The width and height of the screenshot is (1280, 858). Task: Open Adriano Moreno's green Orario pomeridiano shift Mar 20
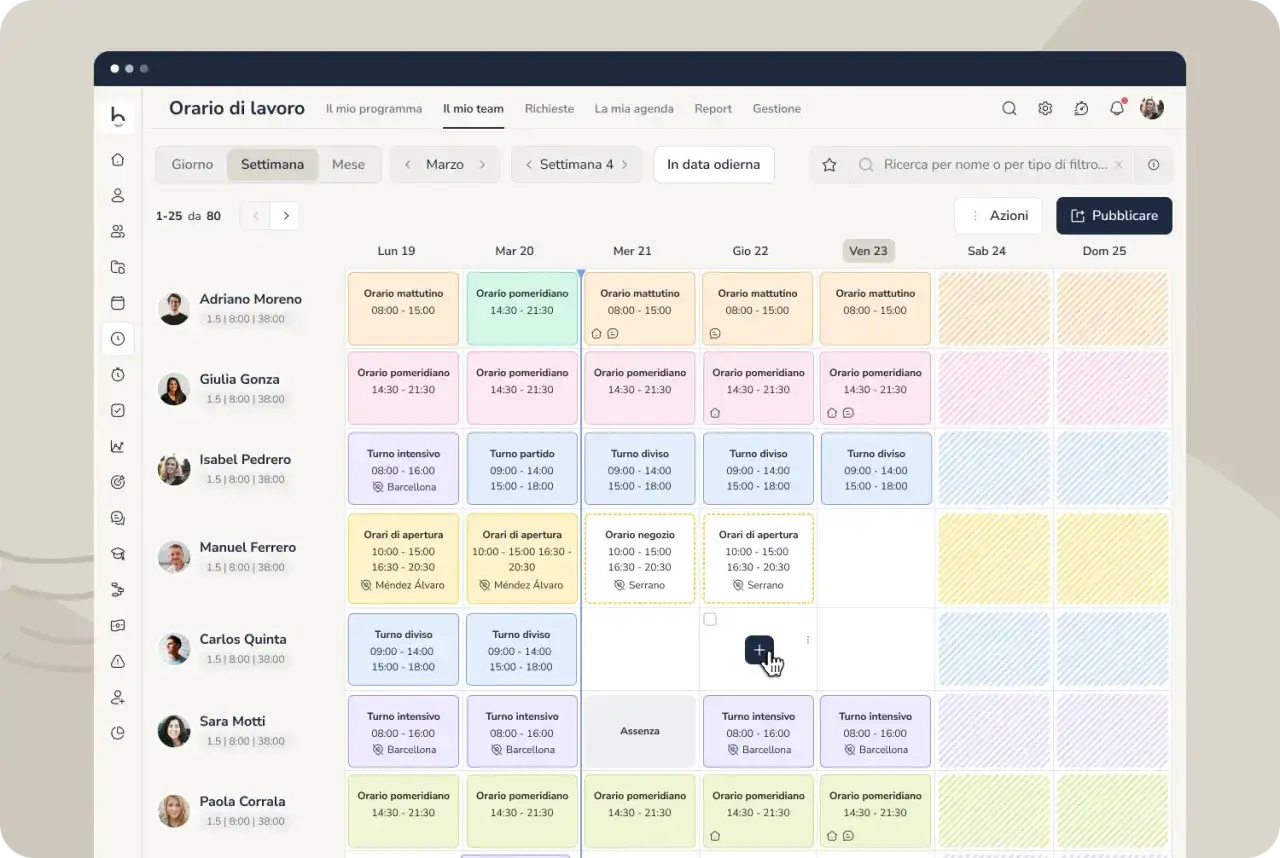coord(522,309)
